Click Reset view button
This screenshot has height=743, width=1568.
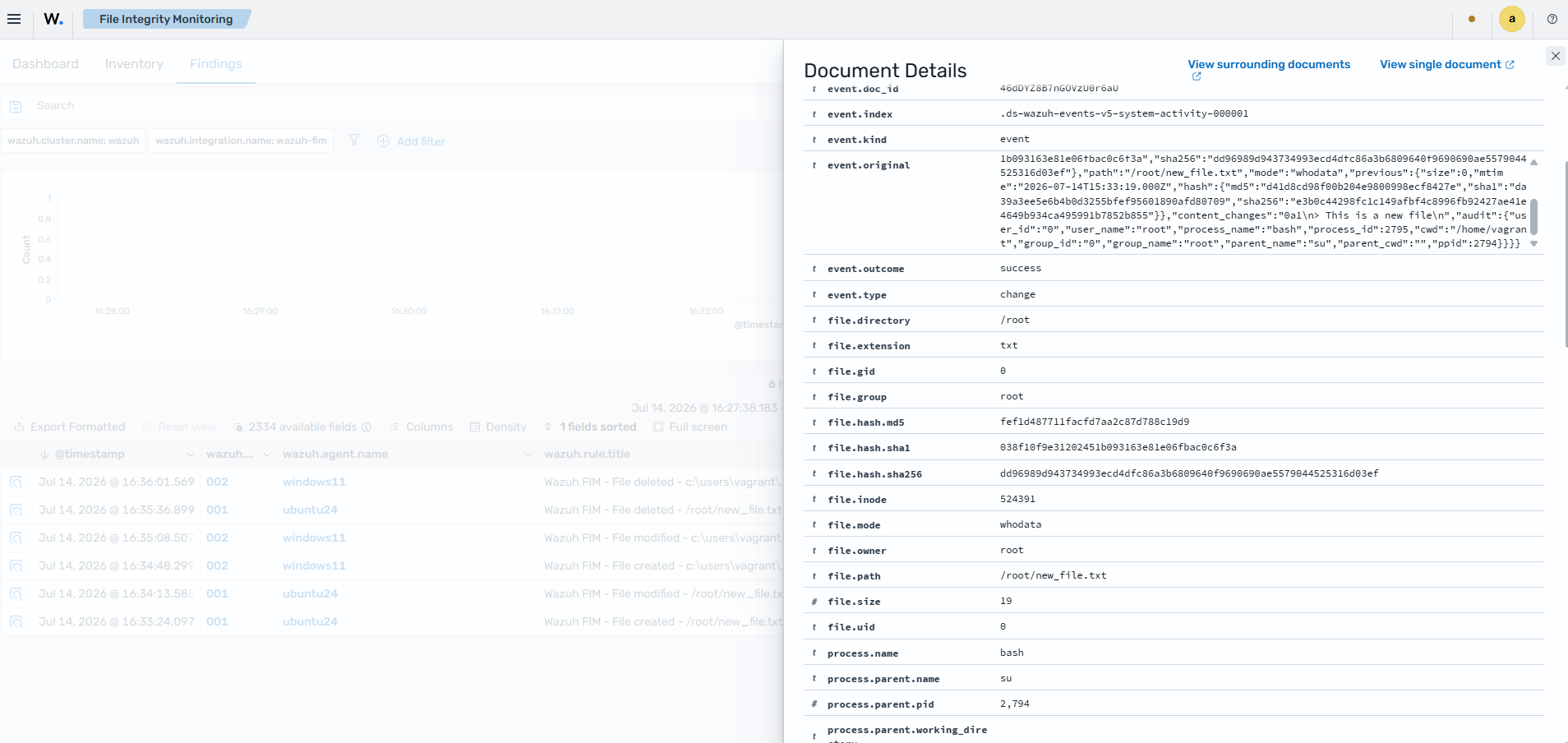coord(178,427)
